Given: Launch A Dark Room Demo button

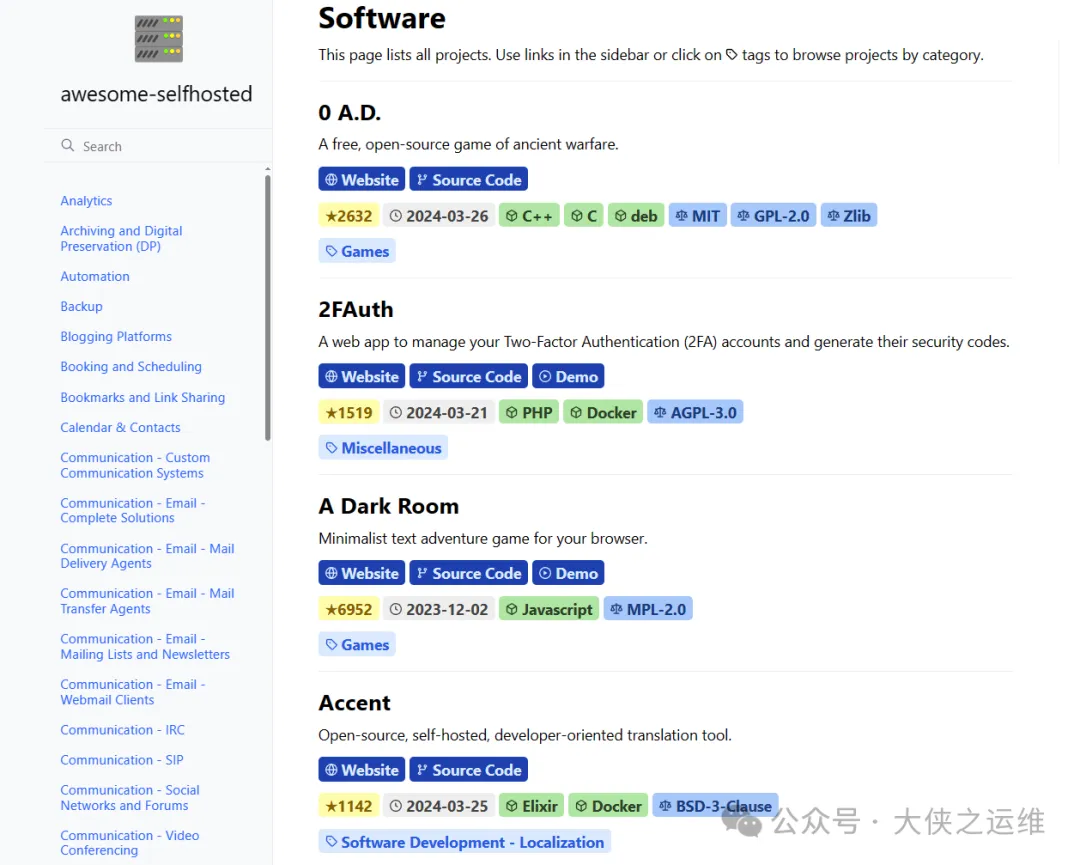Looking at the screenshot, I should (568, 573).
